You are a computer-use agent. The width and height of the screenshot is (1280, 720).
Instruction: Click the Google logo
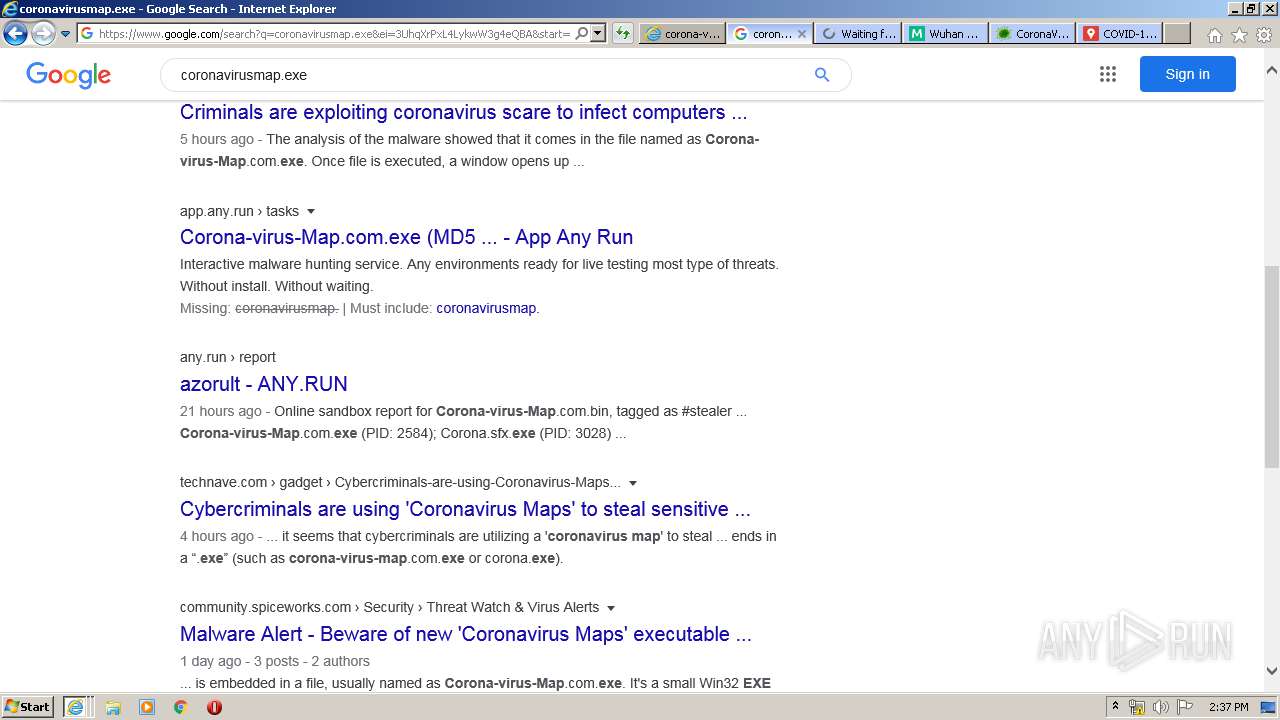coord(68,75)
